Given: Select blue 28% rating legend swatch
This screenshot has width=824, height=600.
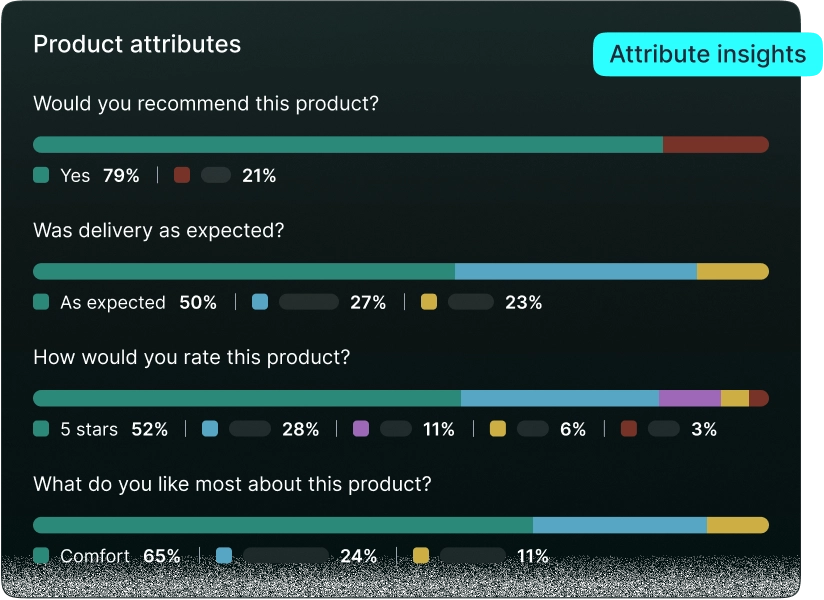Looking at the screenshot, I should click(210, 429).
